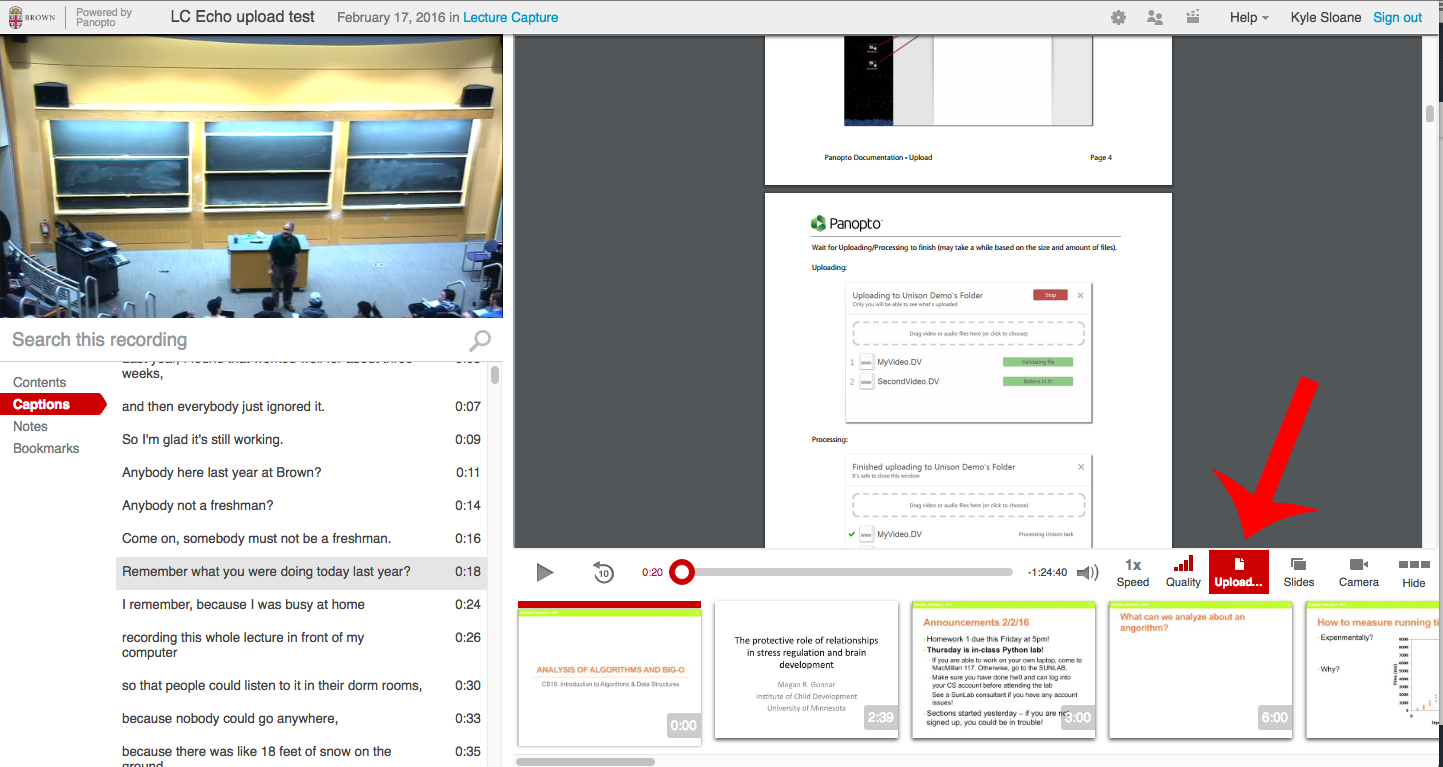
Task: Open the Quality signal bars control
Action: 1183,572
